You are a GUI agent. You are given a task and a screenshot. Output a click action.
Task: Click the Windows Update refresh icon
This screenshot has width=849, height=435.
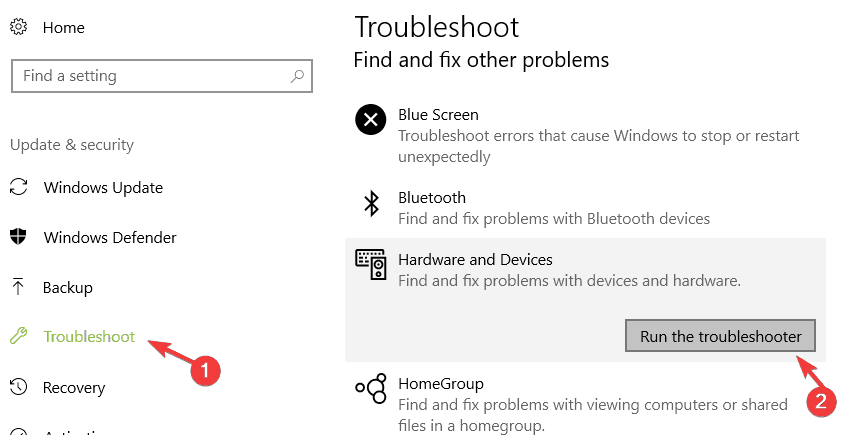click(19, 187)
